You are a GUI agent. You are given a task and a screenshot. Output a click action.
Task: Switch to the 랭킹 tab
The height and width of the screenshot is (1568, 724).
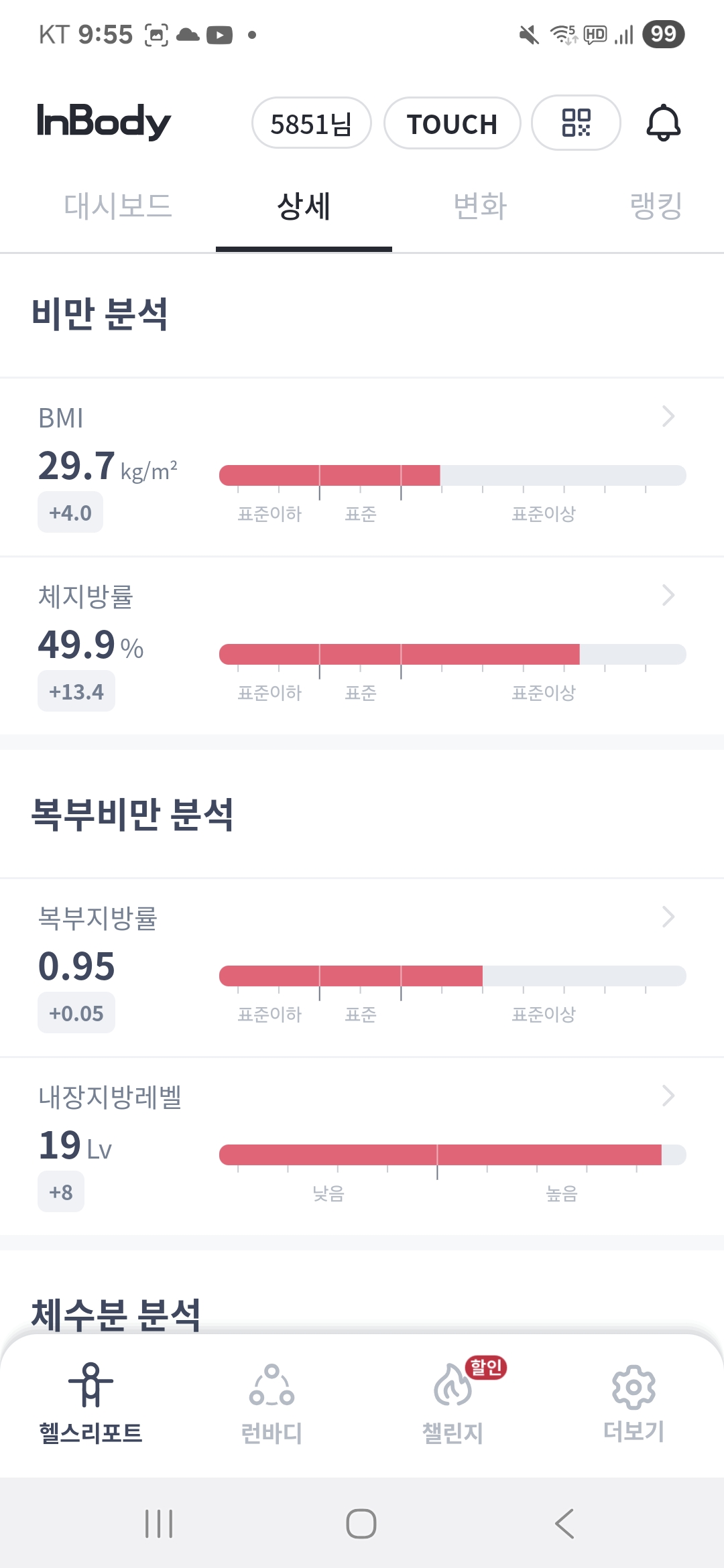(x=656, y=206)
